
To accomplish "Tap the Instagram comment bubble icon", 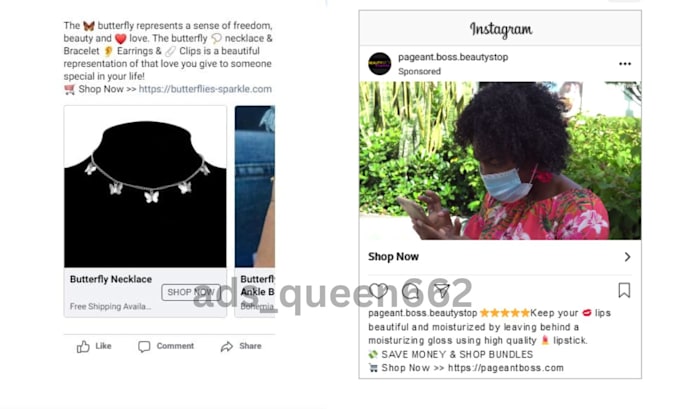I will (x=410, y=291).
